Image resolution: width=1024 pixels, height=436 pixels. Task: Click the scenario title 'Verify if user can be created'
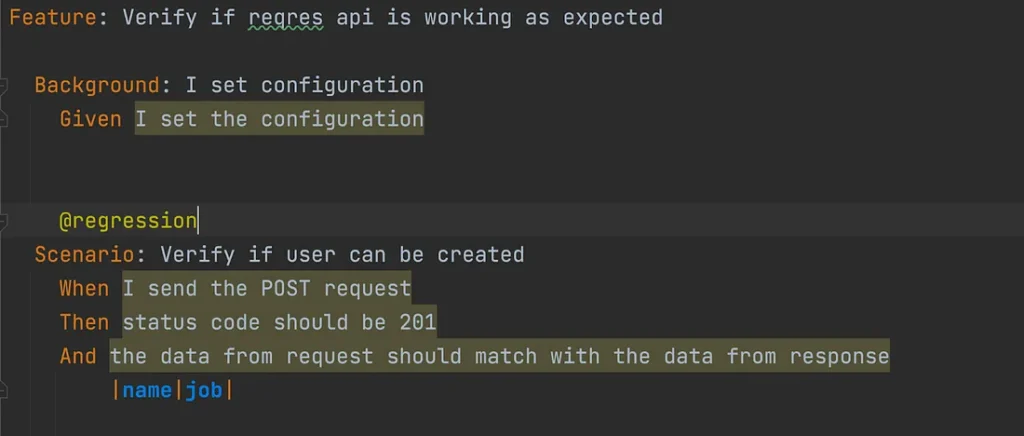click(342, 254)
